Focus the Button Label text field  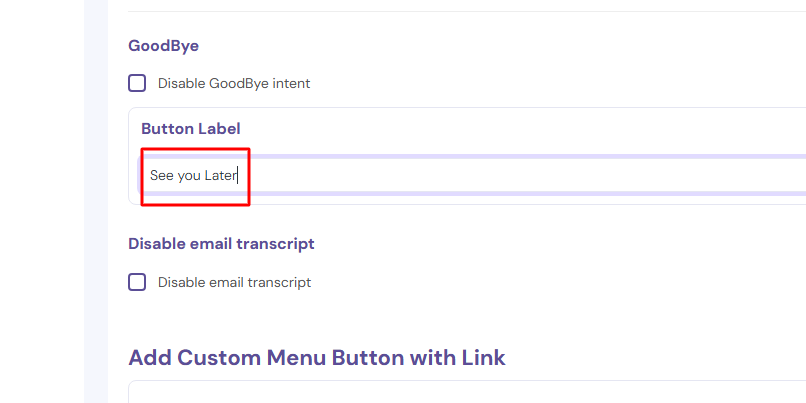470,176
